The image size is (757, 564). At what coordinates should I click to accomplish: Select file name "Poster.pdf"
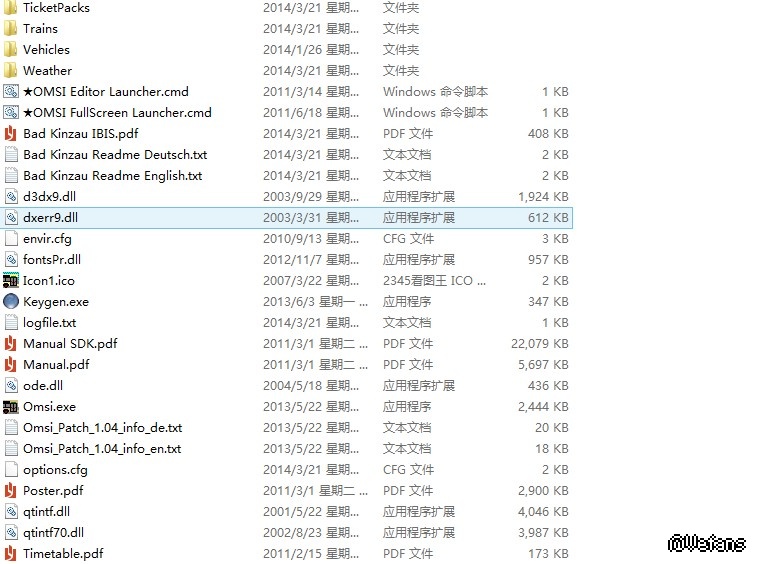pos(53,491)
